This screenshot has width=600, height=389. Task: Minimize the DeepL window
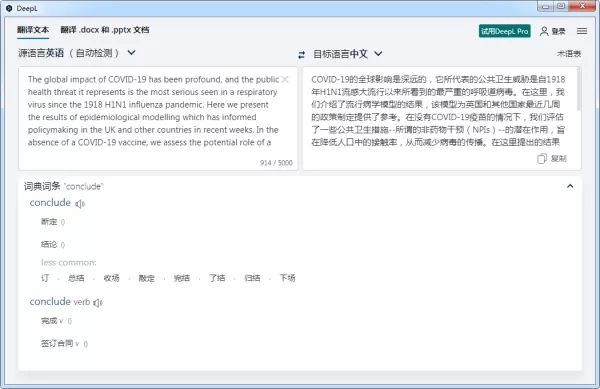(546, 7)
